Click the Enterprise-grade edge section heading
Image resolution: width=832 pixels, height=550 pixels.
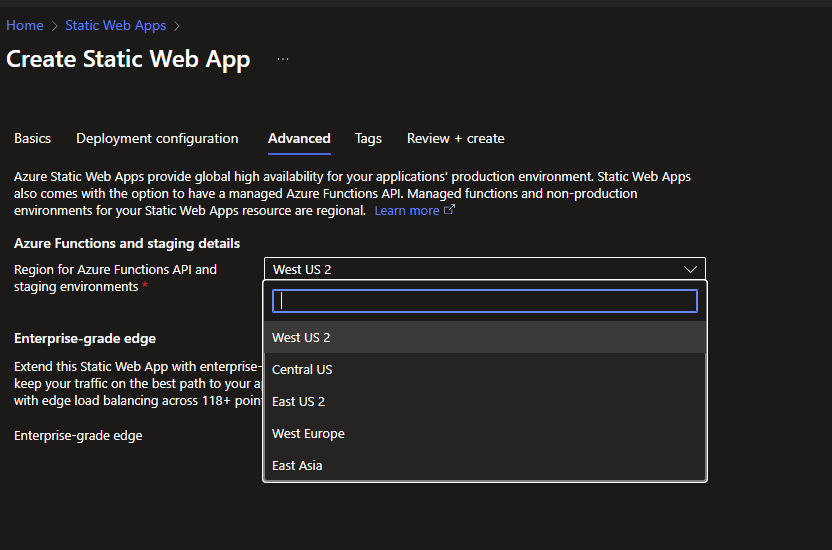point(85,338)
